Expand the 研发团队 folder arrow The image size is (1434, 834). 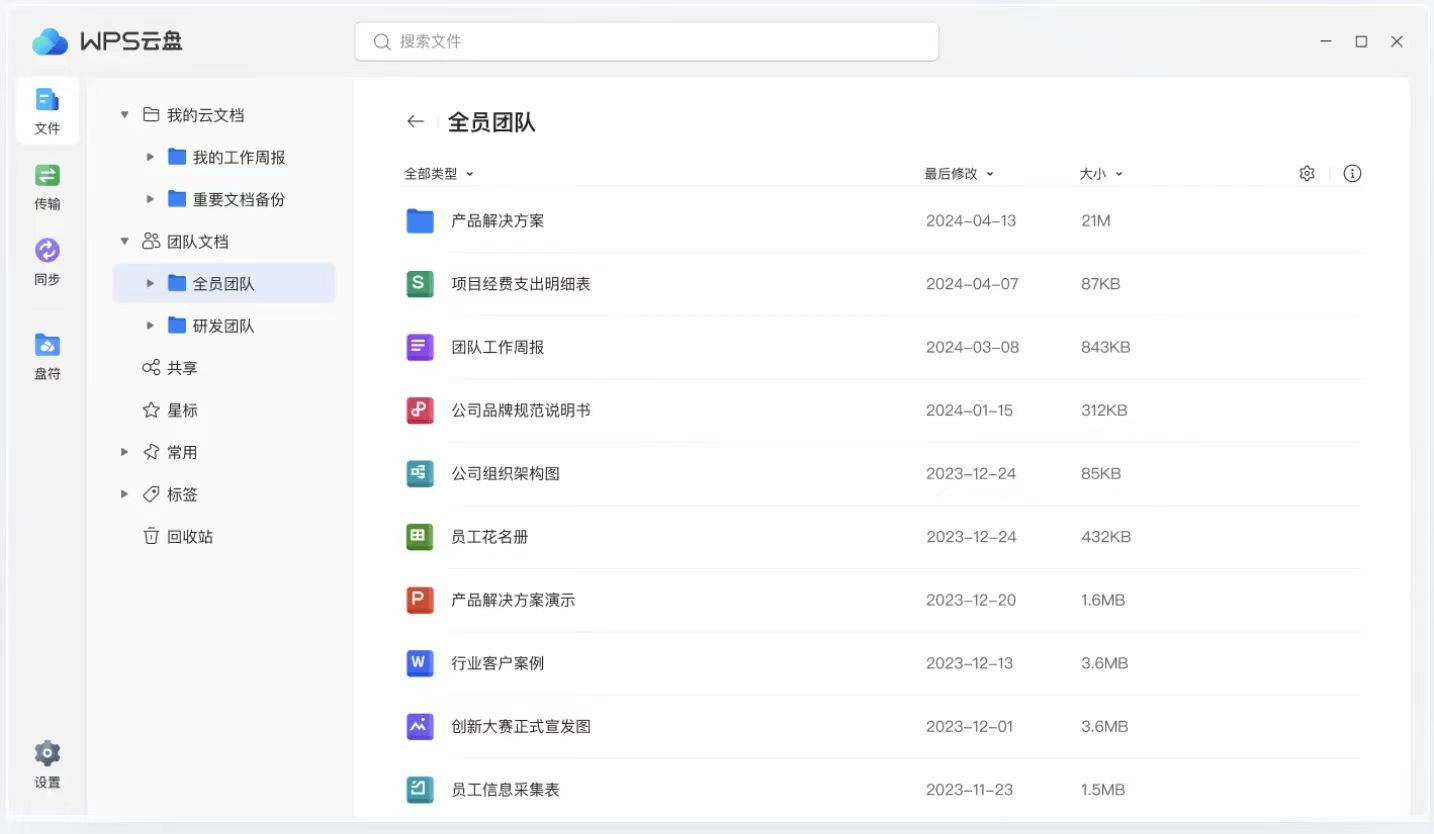[x=150, y=326]
